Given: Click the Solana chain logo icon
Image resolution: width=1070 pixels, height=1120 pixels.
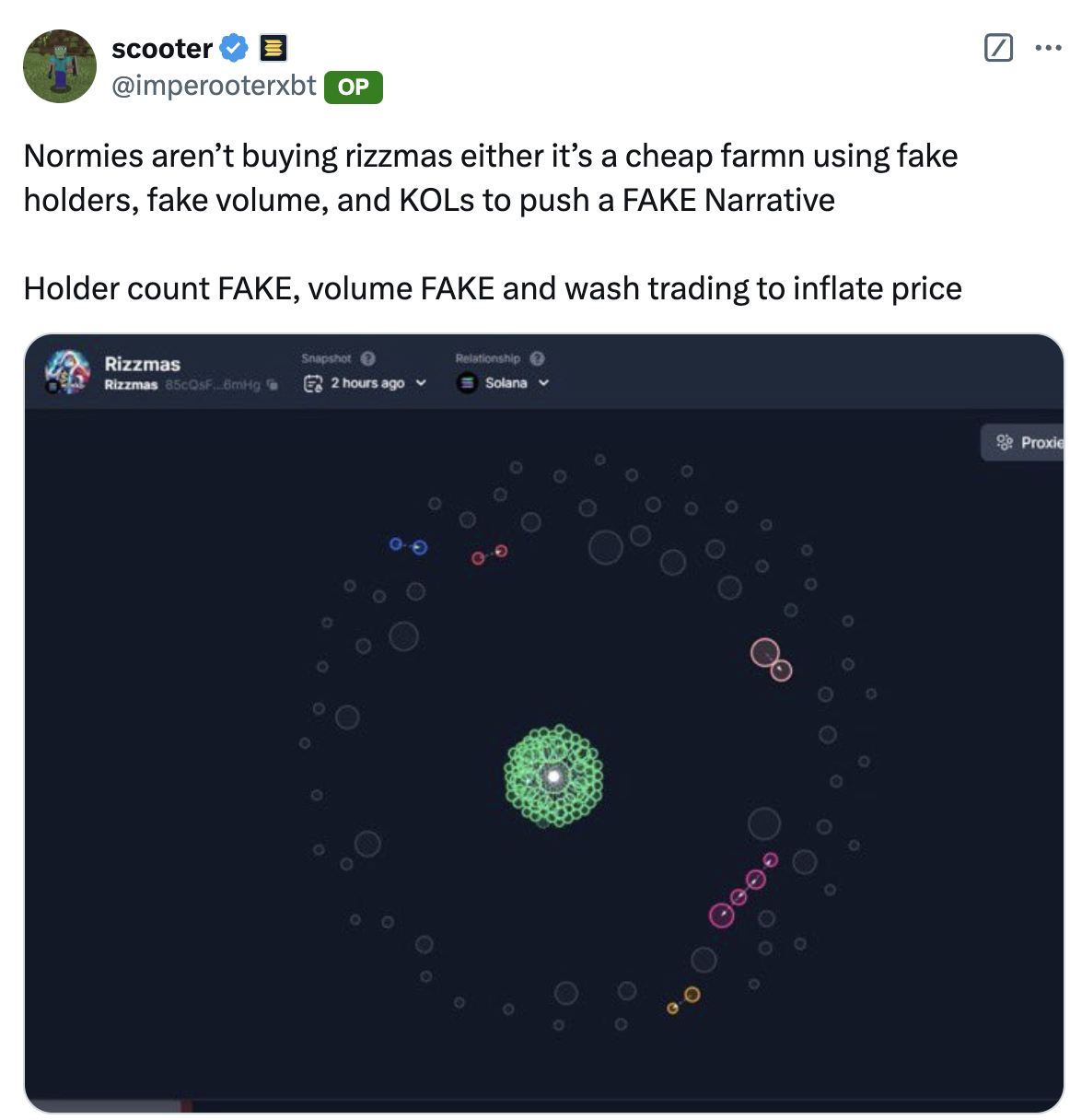Looking at the screenshot, I should pyautogui.click(x=467, y=383).
